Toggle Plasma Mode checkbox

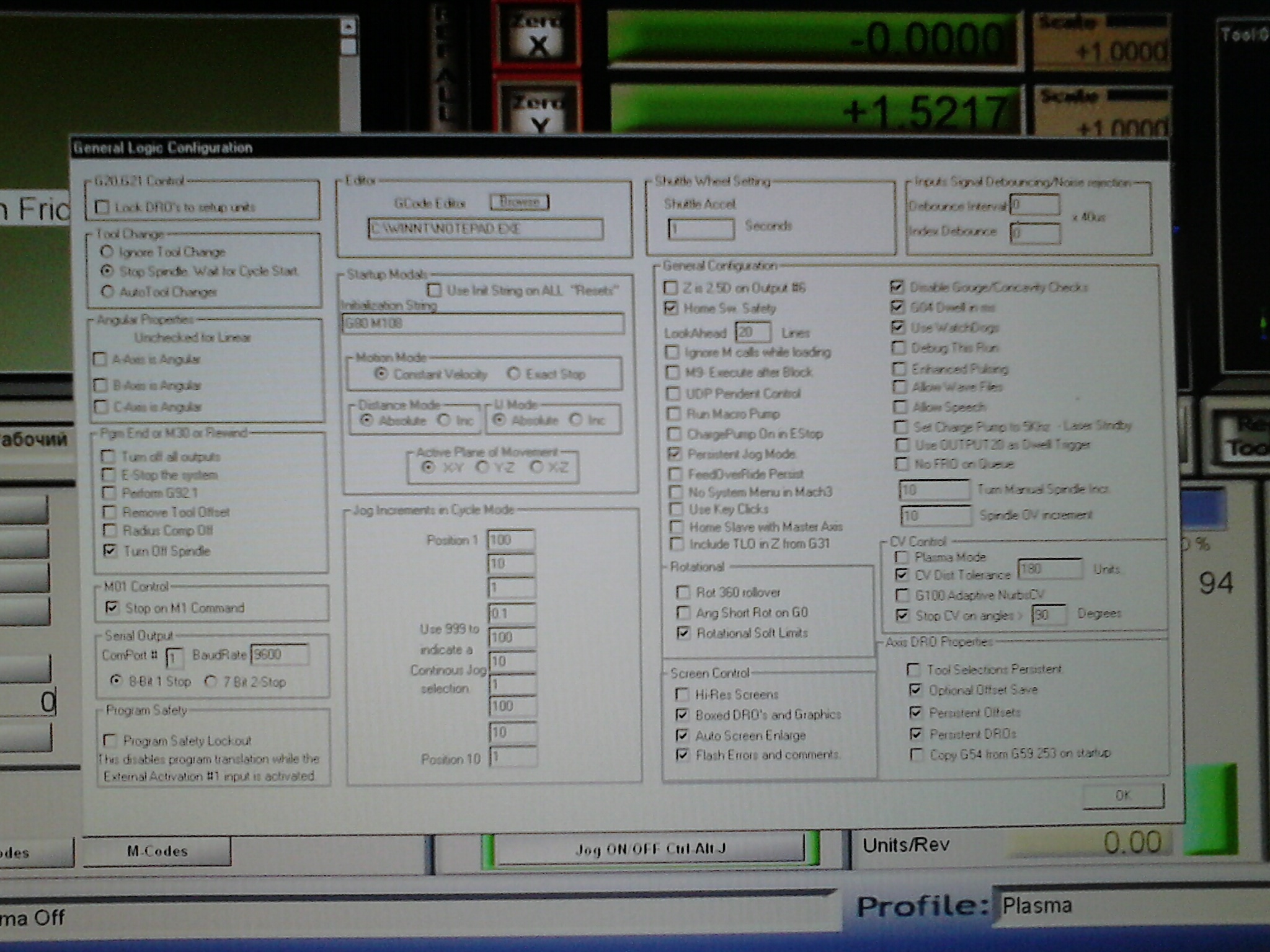pos(902,557)
